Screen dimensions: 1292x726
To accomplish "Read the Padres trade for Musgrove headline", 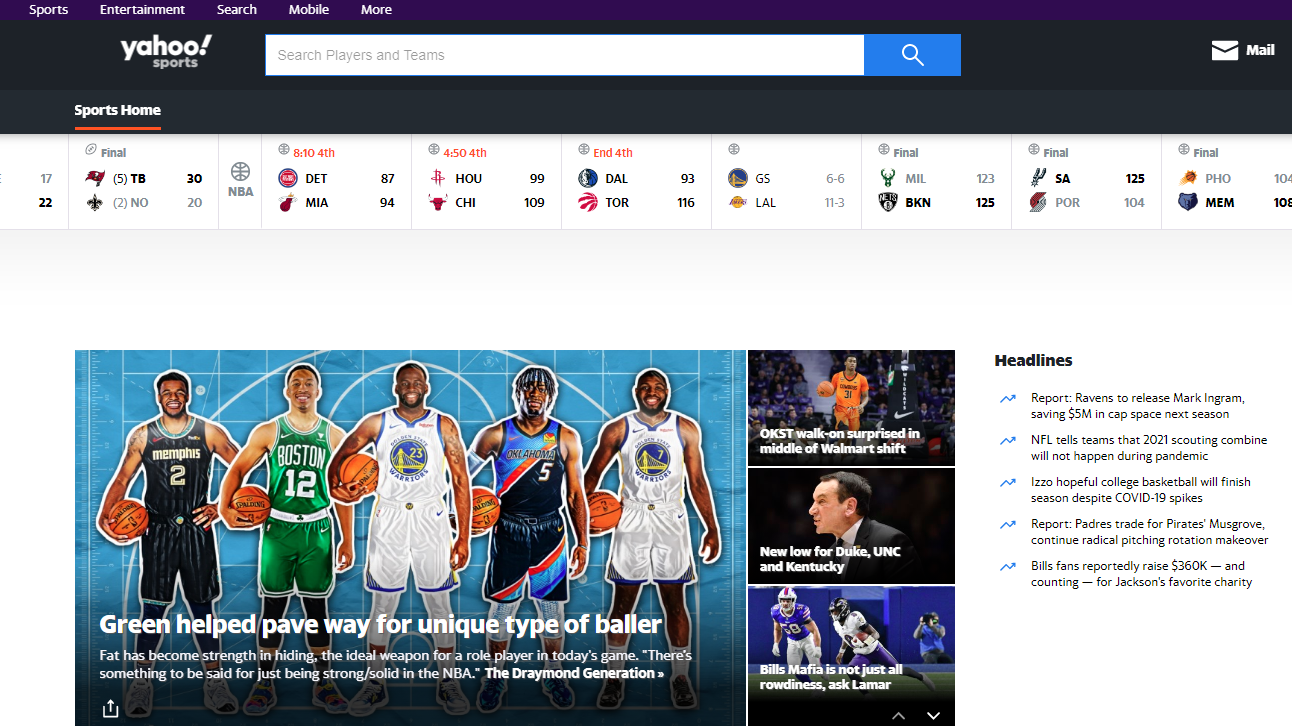I will [x=1149, y=532].
